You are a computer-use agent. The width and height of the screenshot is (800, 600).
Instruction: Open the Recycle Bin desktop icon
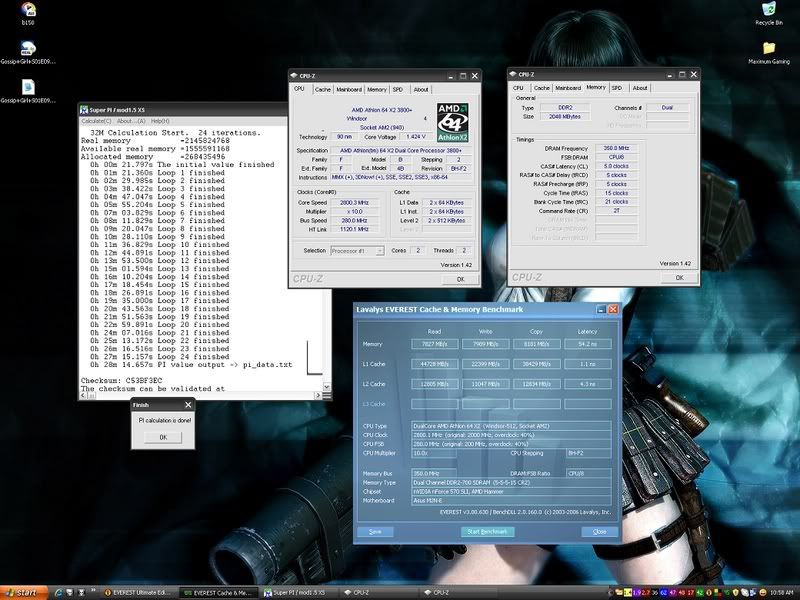coord(768,12)
